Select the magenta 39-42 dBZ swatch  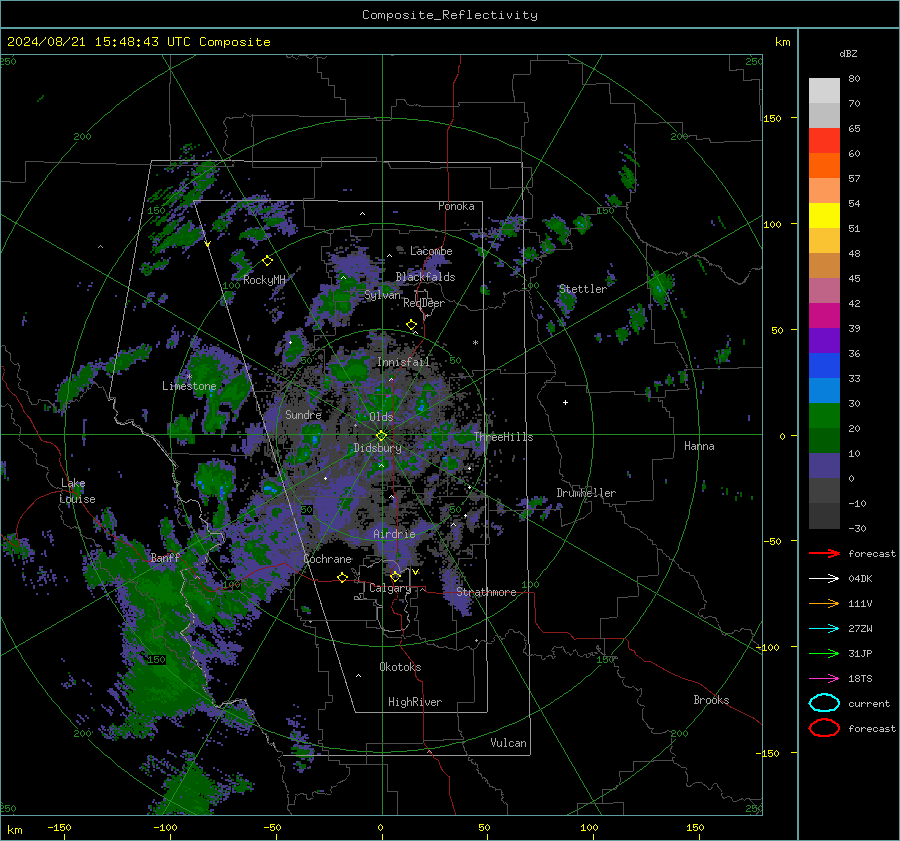pos(824,316)
